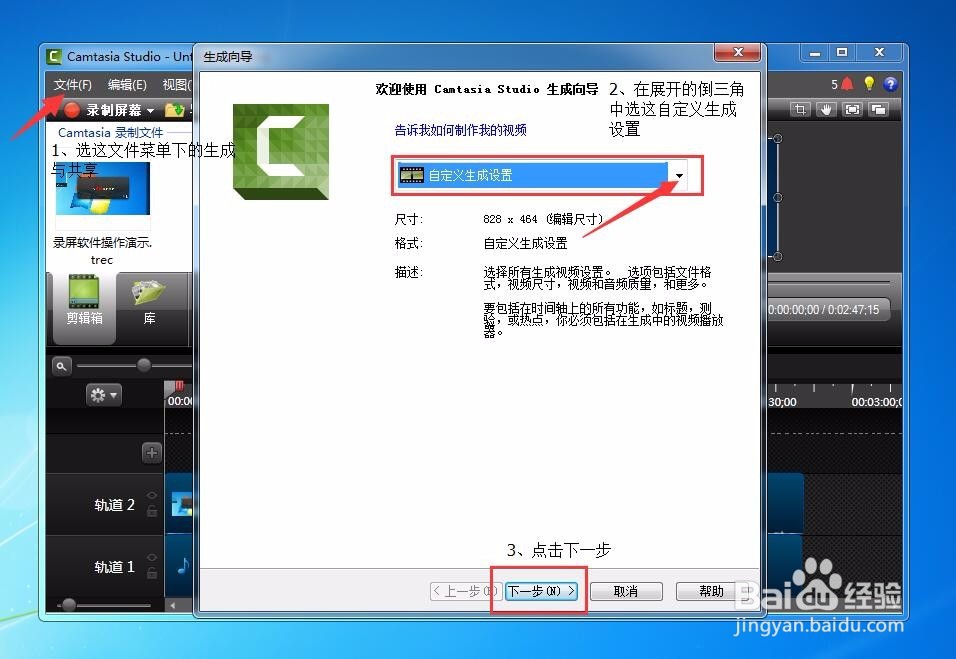Click the audio note clip on 轨道 1
The height and width of the screenshot is (659, 956).
coord(179,566)
